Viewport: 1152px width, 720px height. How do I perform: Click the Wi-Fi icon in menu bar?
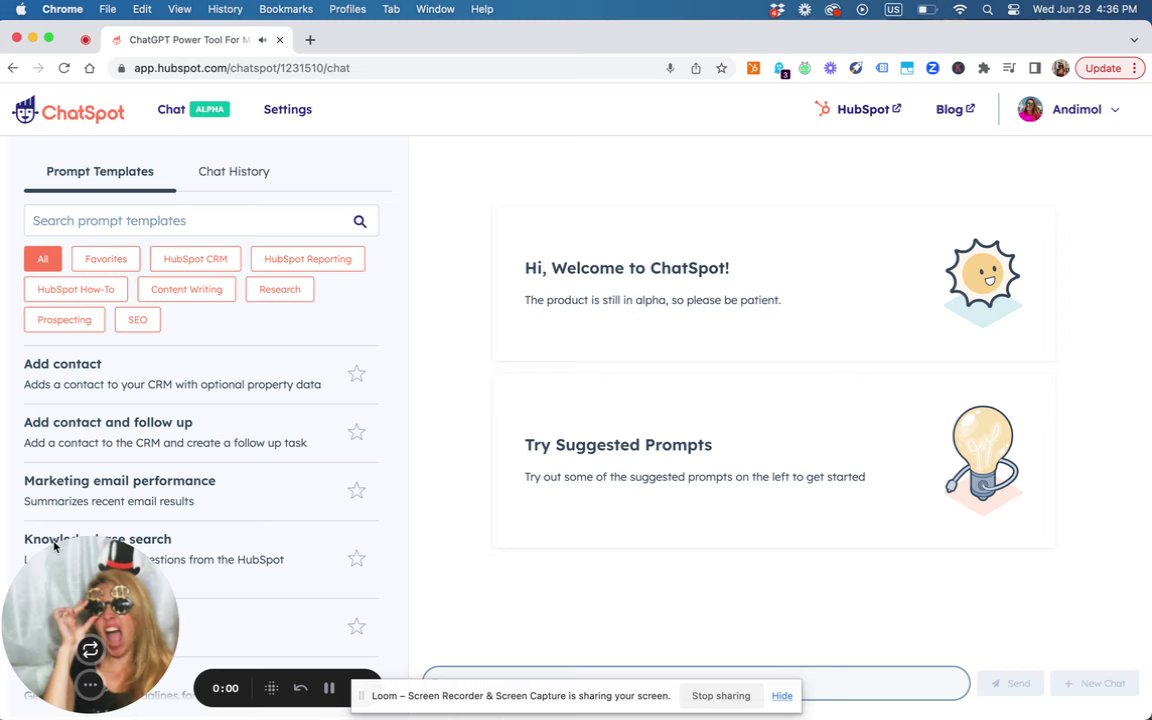pos(960,10)
